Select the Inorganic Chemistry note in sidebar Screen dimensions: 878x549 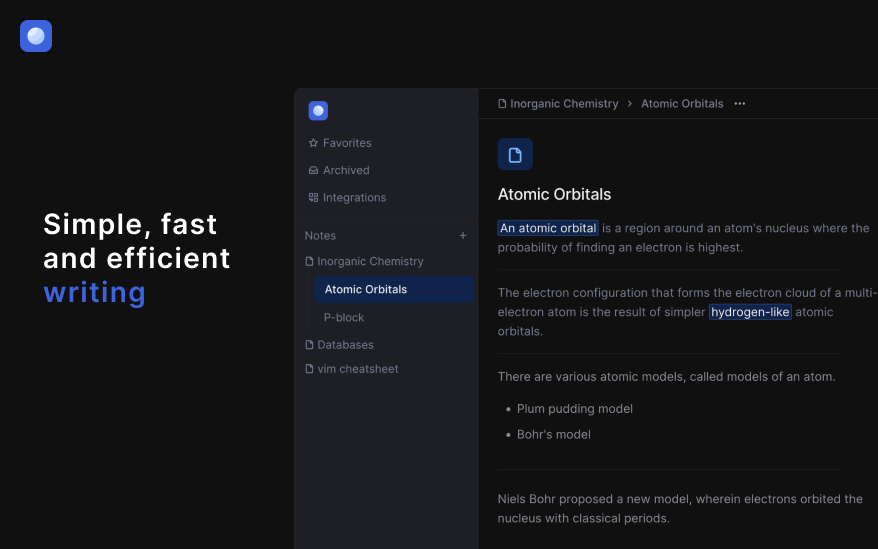click(365, 262)
